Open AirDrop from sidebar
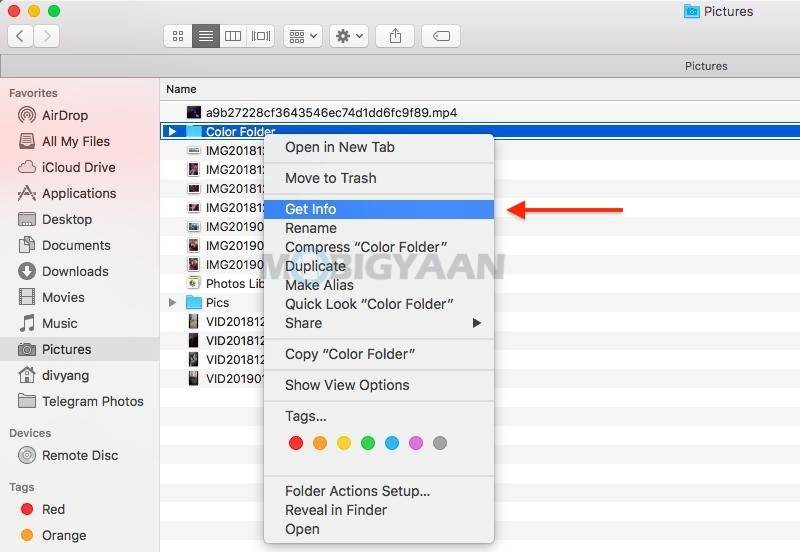This screenshot has width=800, height=552. pos(64,115)
